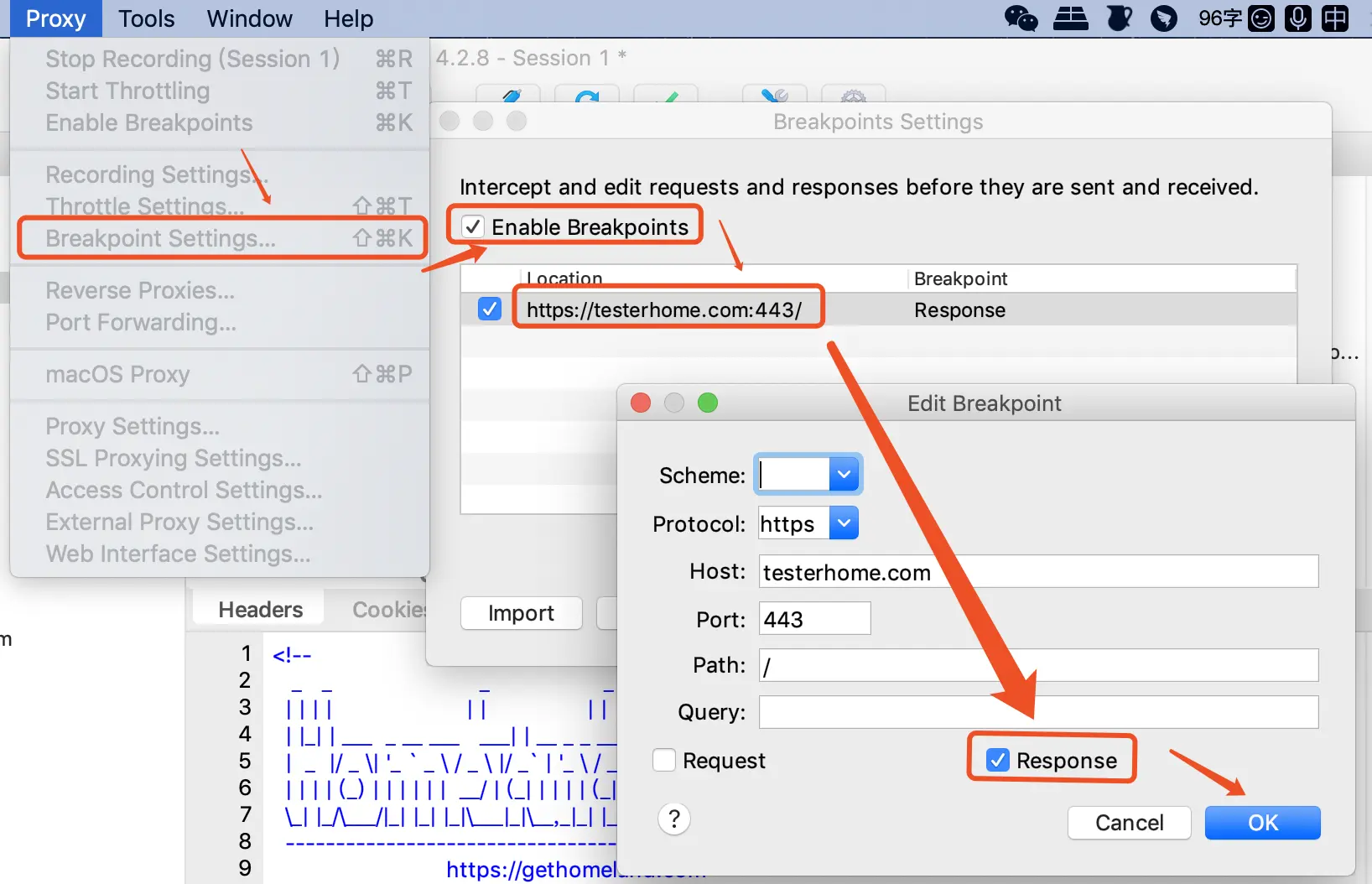Click the bird icon in the menu bar
Screen dimensions: 1372x884
coord(1163,18)
